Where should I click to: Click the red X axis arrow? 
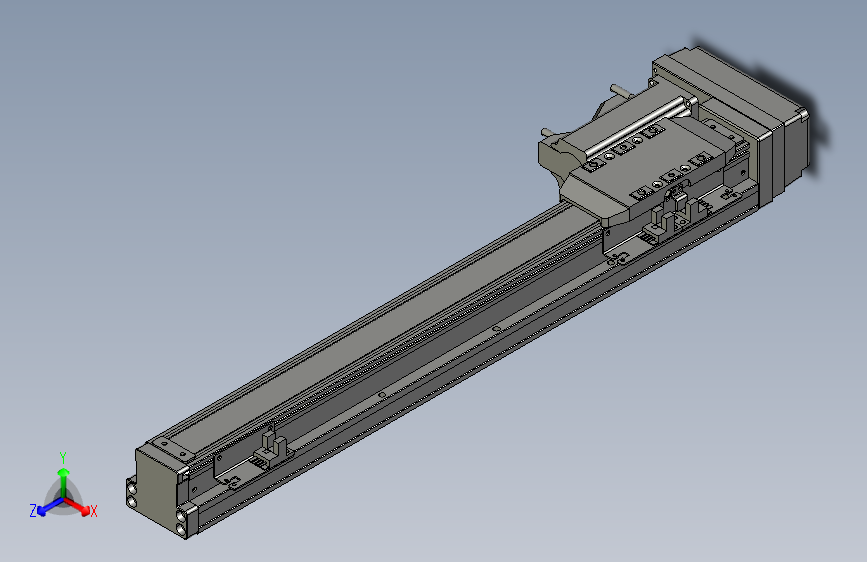tap(77, 507)
